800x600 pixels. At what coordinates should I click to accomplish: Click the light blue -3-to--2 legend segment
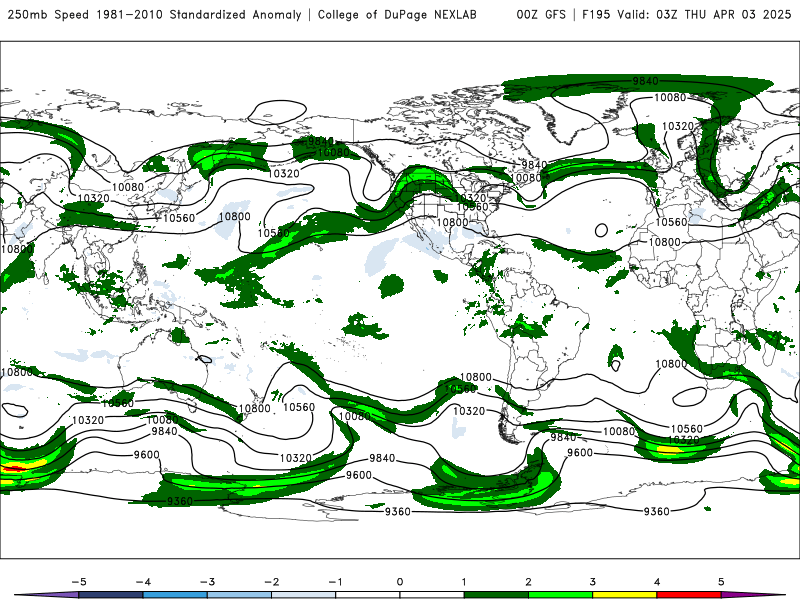coord(239,595)
